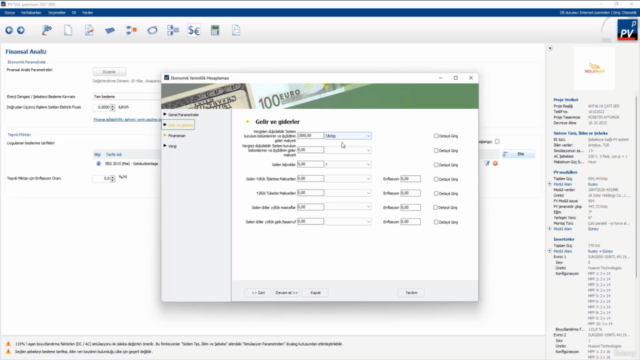The height and width of the screenshot is (360, 640).
Task: Click the << Geri button
Action: [x=258, y=293]
